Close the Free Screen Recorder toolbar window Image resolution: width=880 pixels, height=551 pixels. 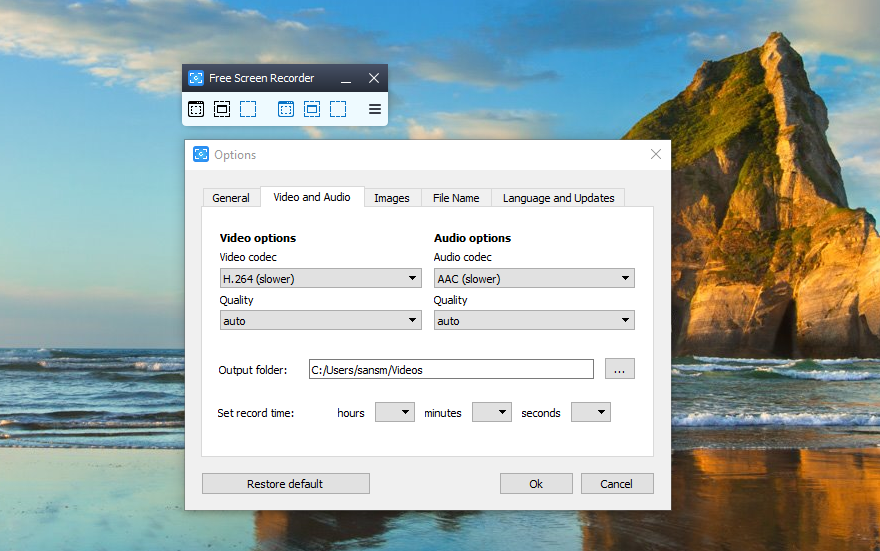pos(374,78)
